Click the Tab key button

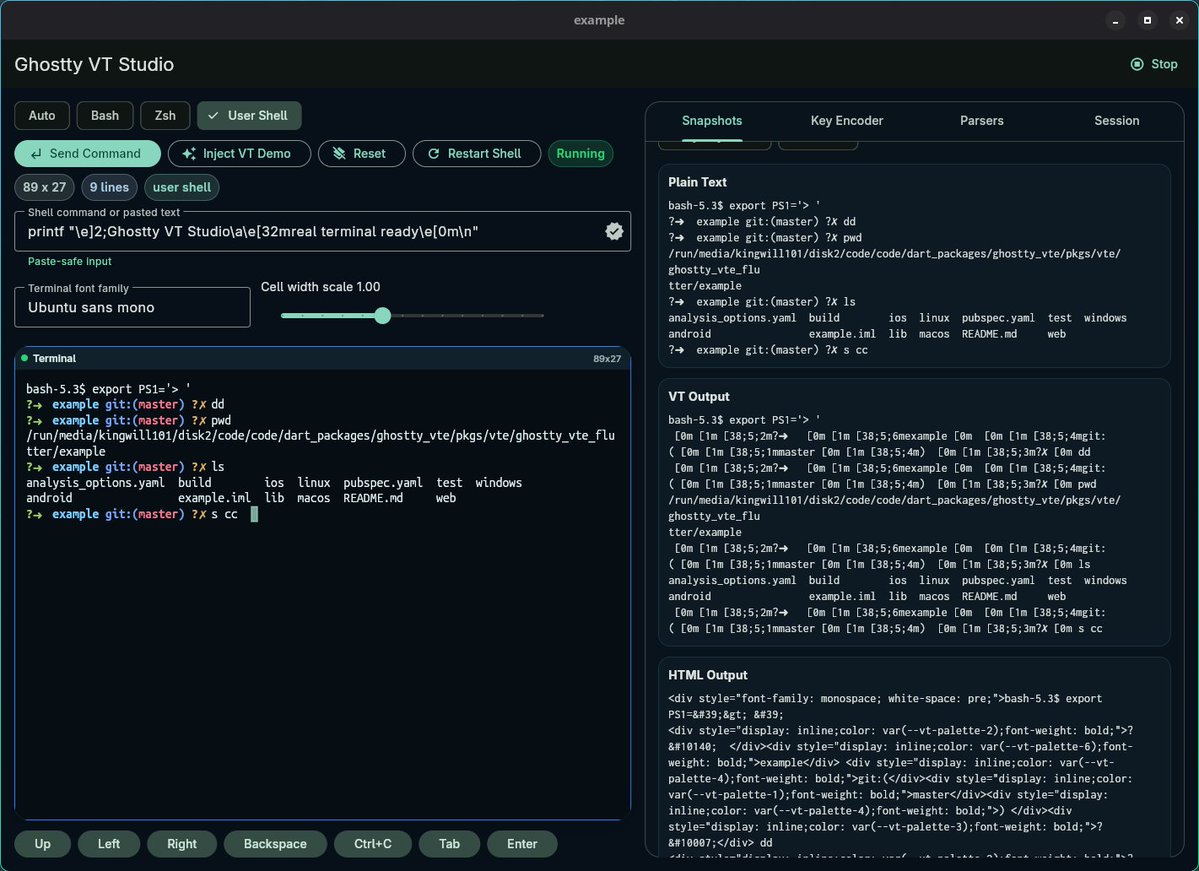(x=450, y=843)
